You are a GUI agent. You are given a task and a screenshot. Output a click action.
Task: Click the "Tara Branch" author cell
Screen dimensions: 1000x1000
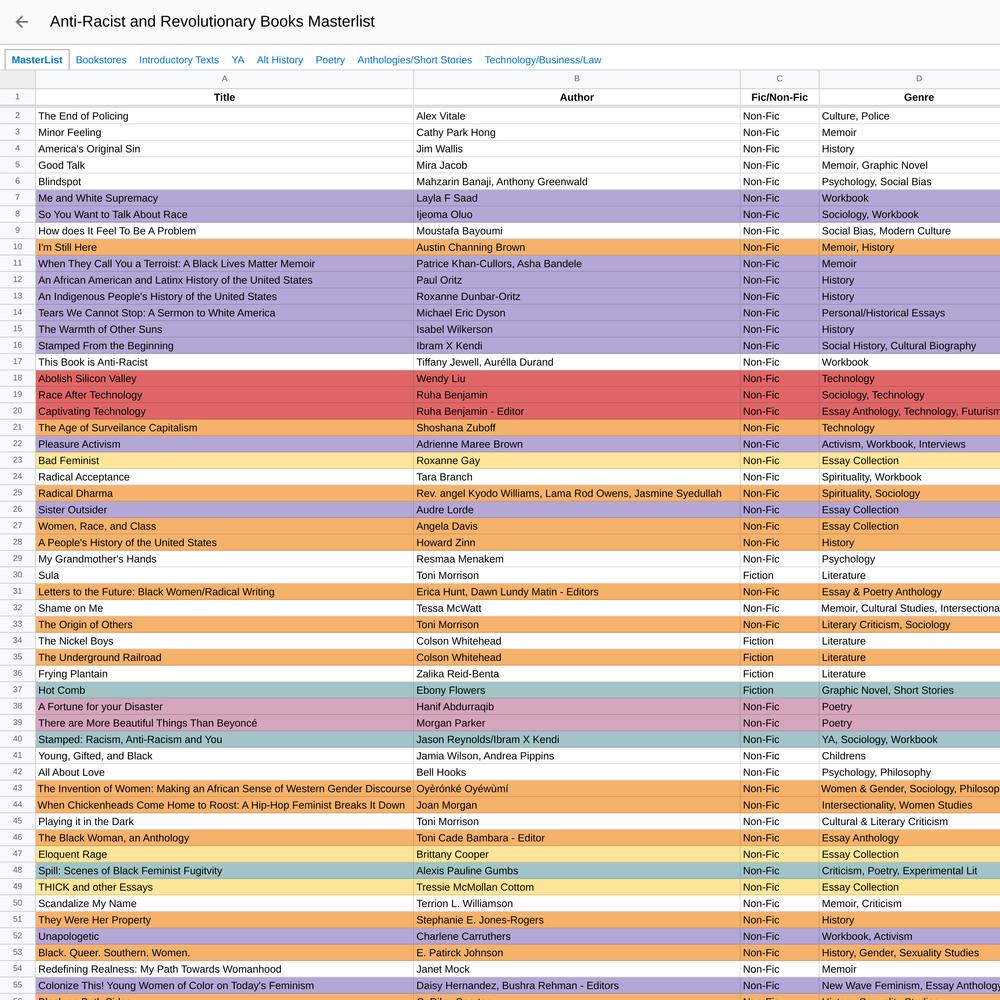577,477
